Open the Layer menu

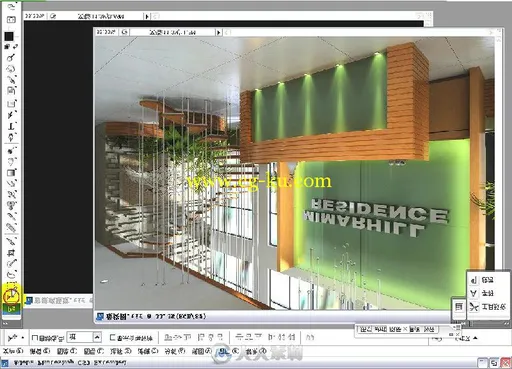[94, 351]
